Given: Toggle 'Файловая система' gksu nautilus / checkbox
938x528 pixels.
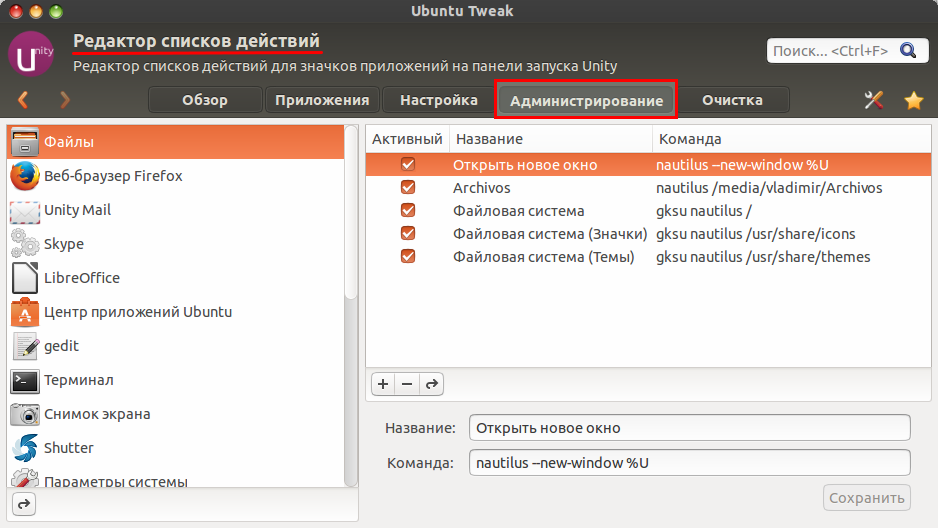Looking at the screenshot, I should tap(408, 210).
